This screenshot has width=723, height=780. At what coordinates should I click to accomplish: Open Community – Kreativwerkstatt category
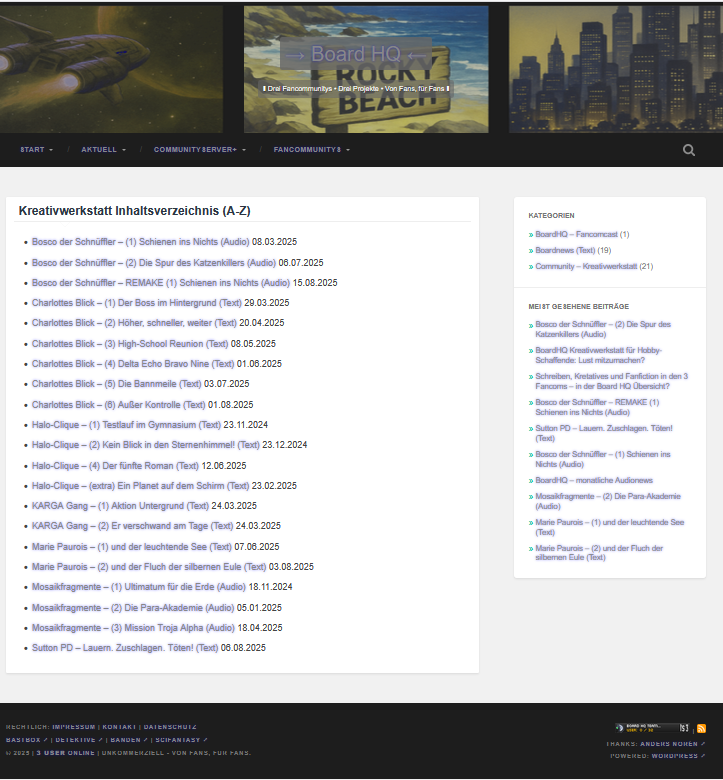[586, 267]
